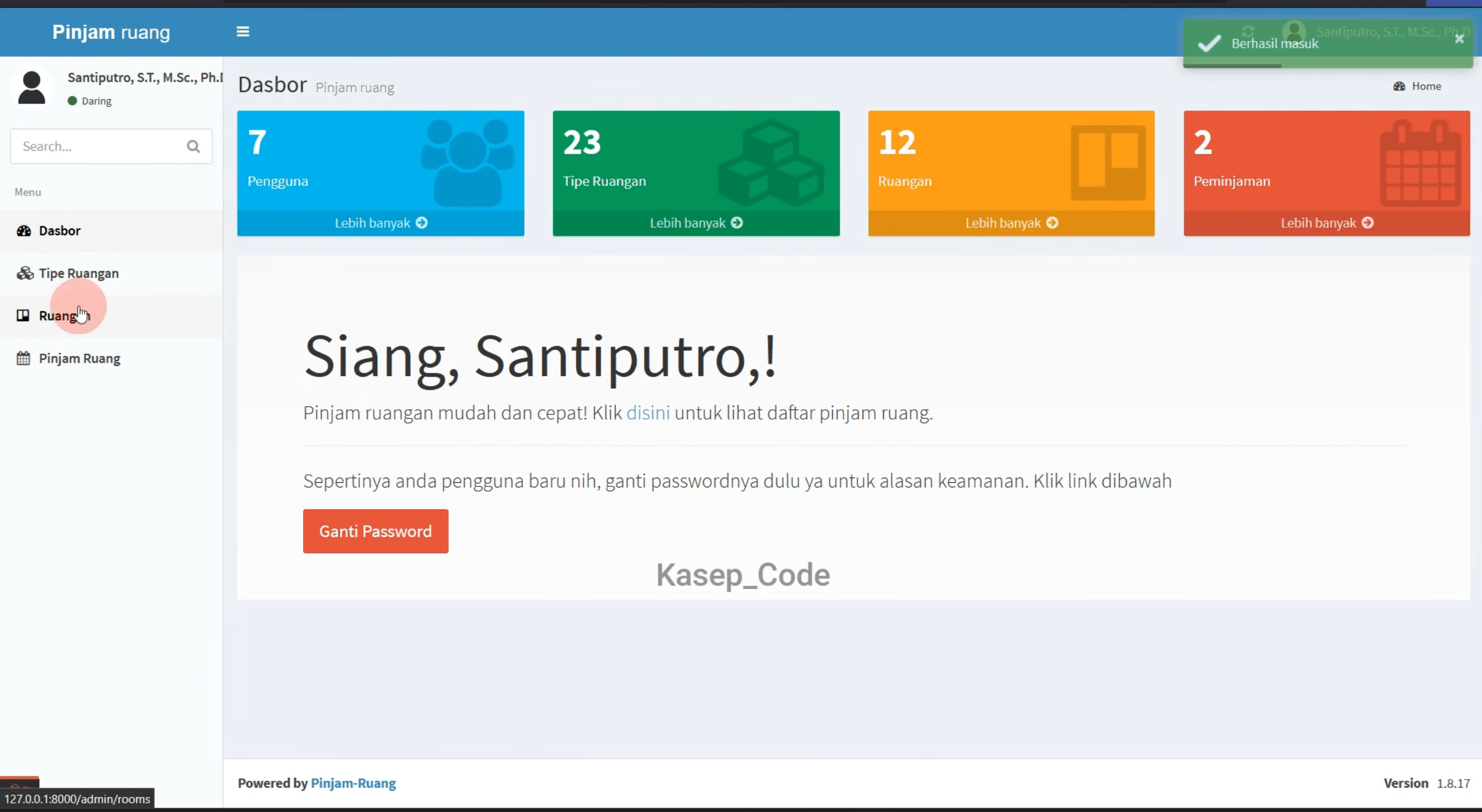Click the green Daring status indicator
Screen dimensions: 1482x812
[72, 101]
